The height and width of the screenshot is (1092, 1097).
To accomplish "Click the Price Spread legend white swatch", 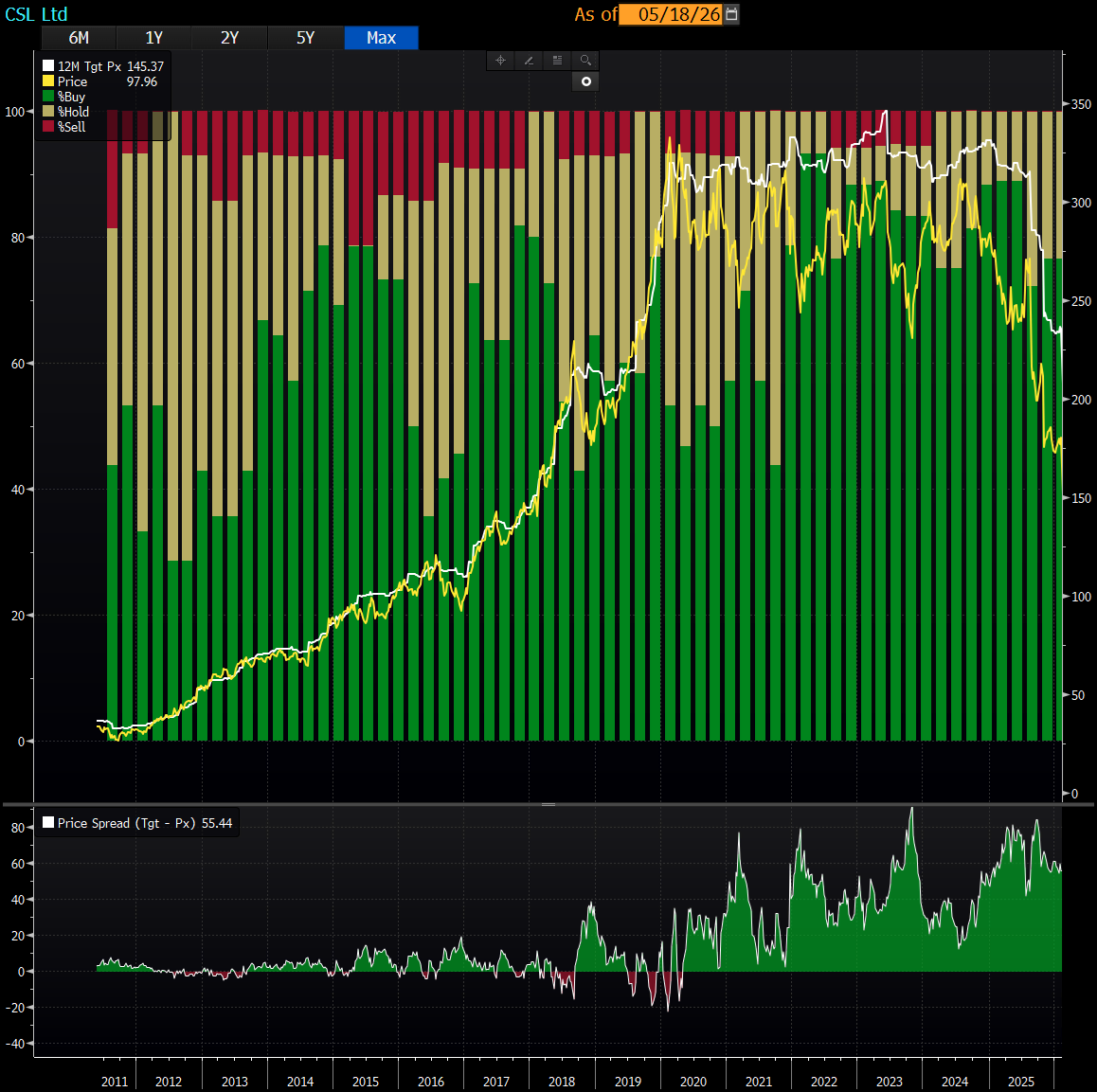I will 48,823.
